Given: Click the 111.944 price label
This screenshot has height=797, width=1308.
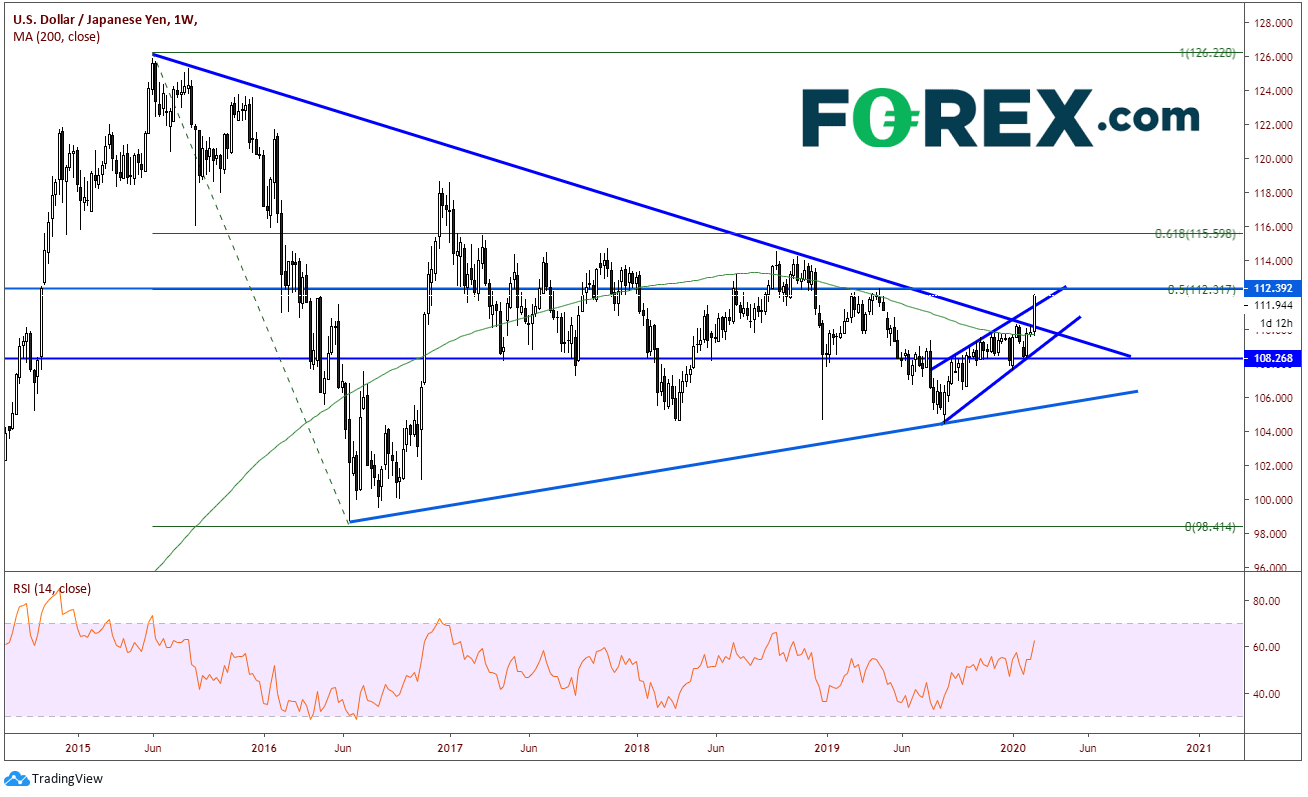Looking at the screenshot, I should pos(1273,305).
